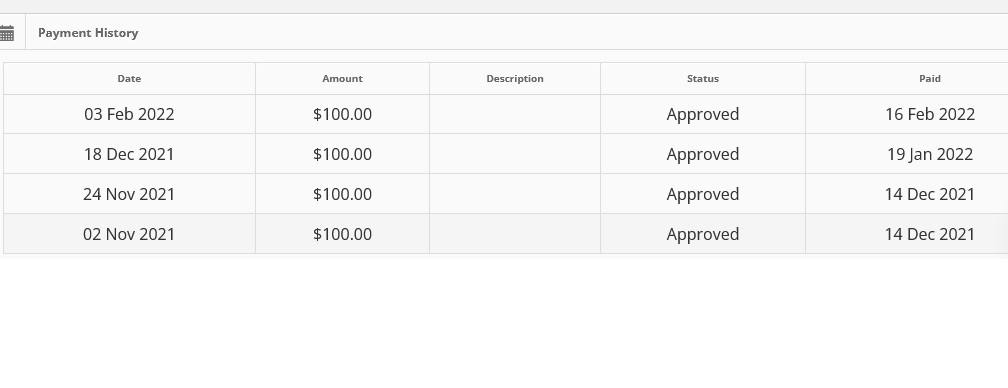Click Approved status in the 02 Nov 2021 row
The width and height of the screenshot is (1008, 388).
(703, 234)
